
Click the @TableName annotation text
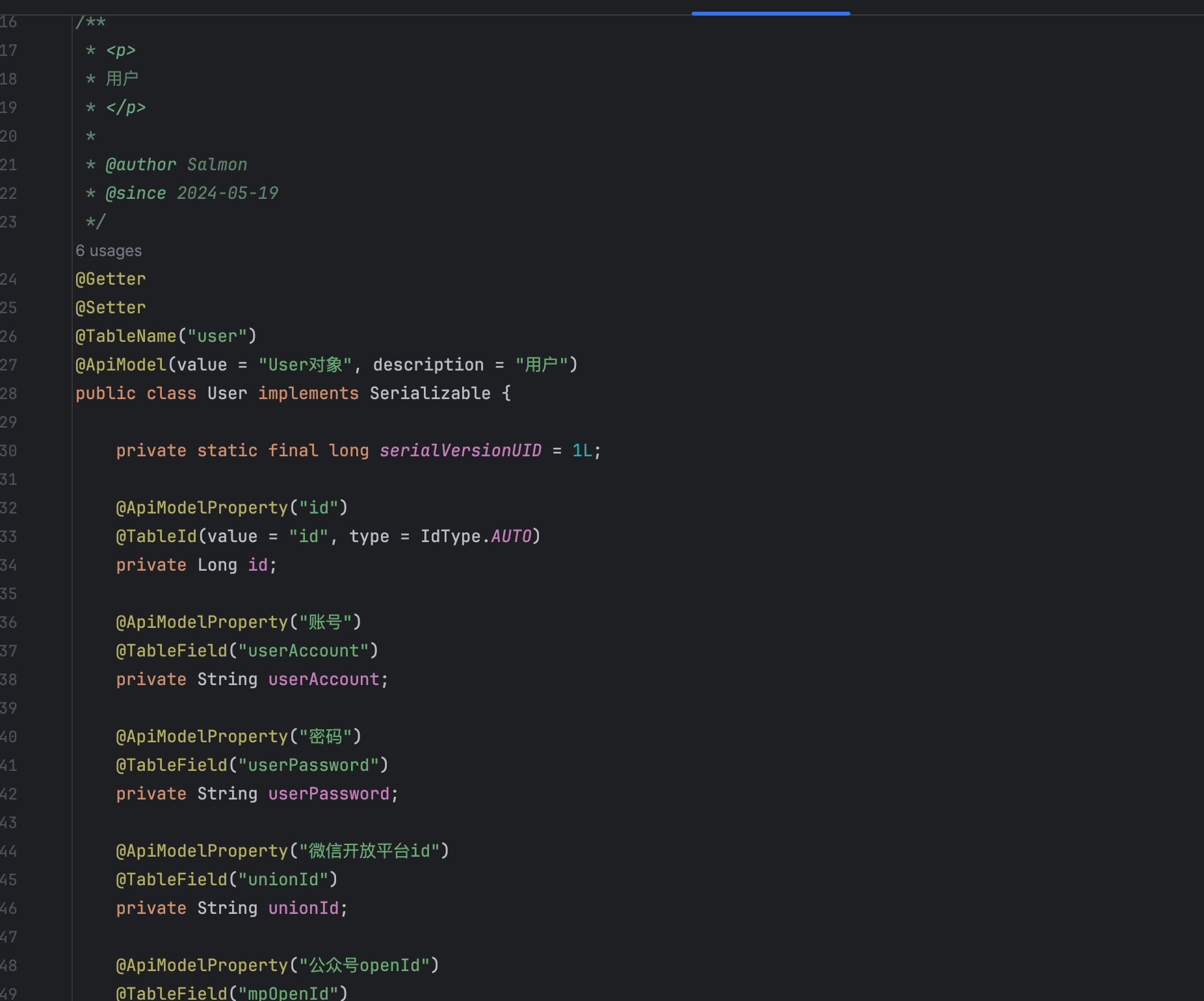pos(126,337)
